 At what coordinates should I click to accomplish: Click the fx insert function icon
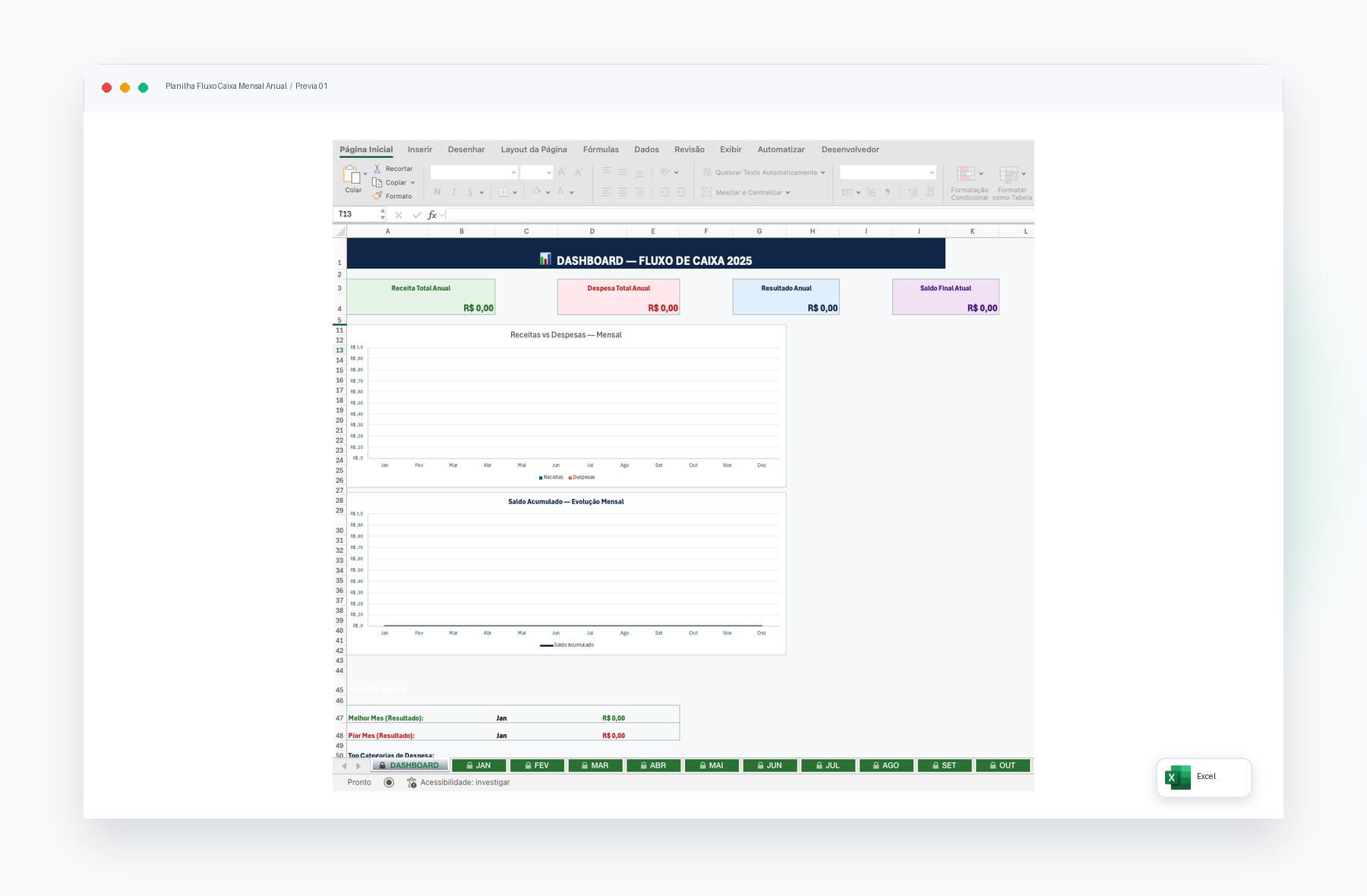(432, 215)
